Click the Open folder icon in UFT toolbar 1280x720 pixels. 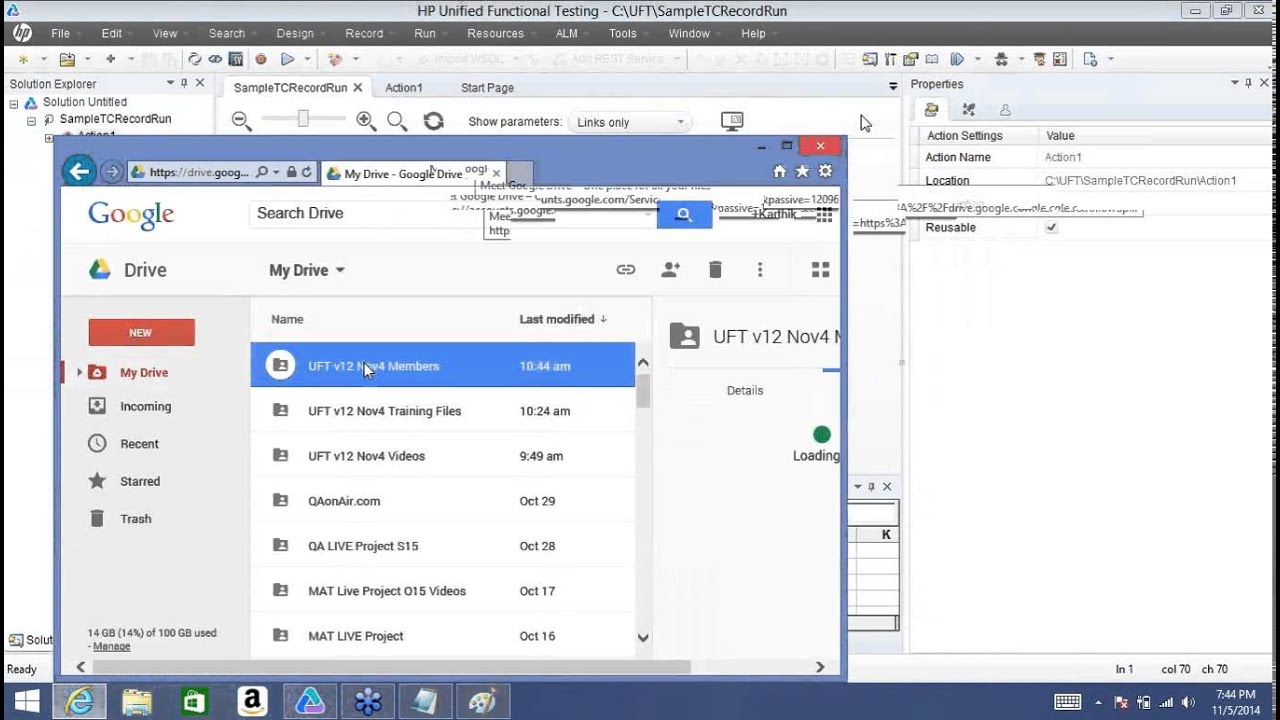pos(67,59)
